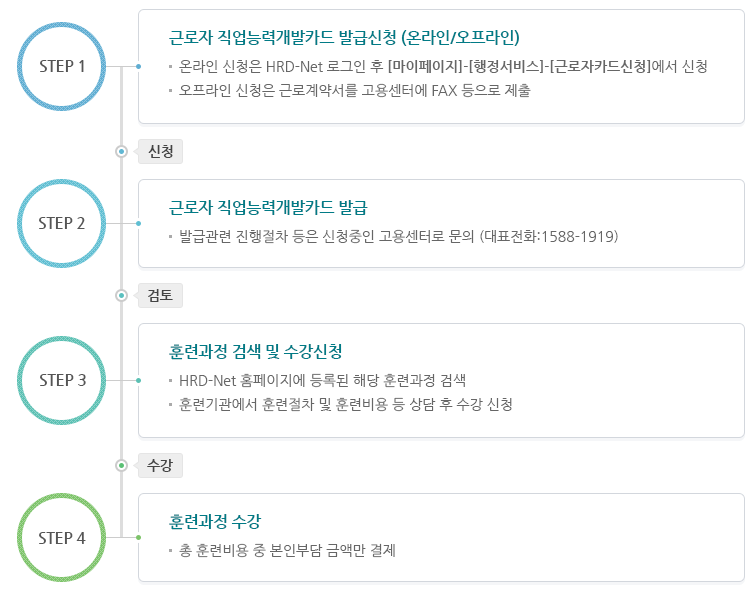Select the 검토 stage label
The height and width of the screenshot is (592, 753).
point(160,295)
